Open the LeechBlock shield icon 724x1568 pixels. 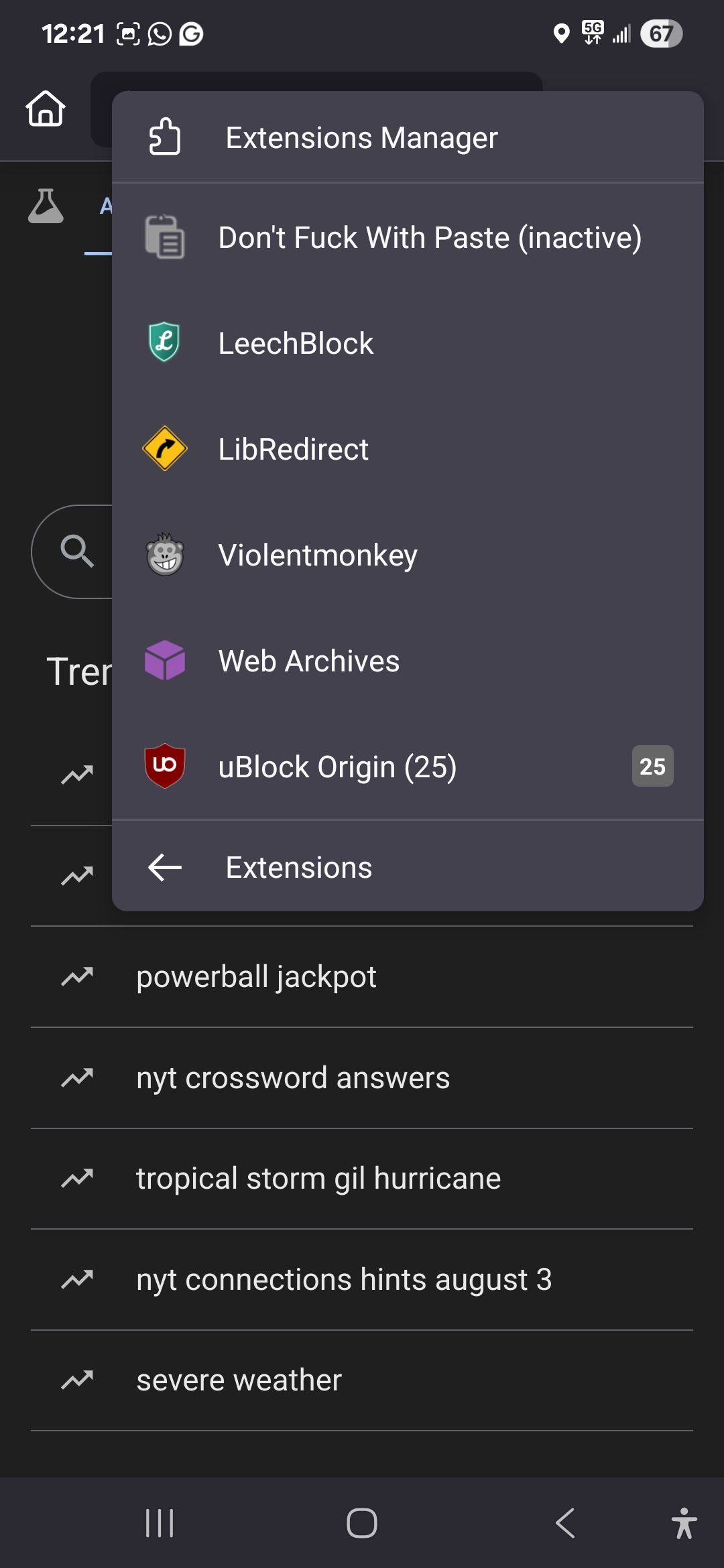(165, 342)
